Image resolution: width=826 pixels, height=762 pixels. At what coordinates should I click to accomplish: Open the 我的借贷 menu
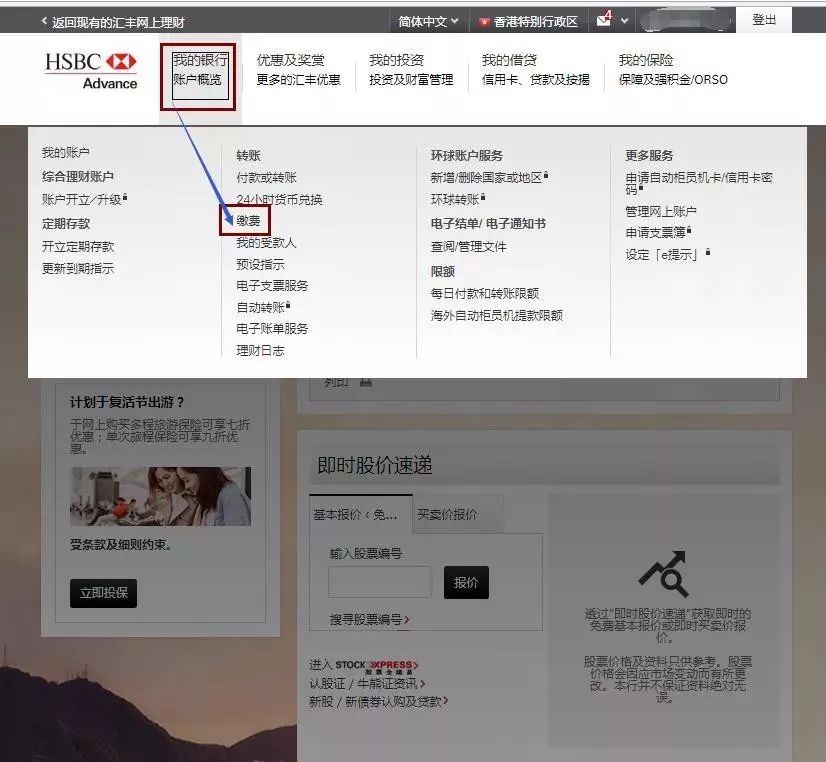click(535, 70)
